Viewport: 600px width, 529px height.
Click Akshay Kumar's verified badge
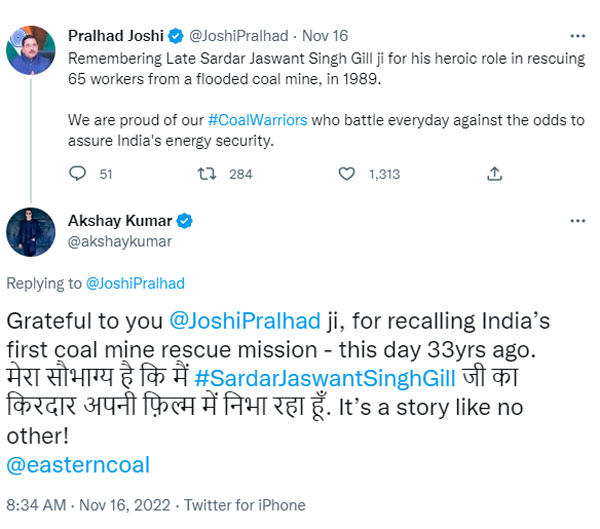(185, 221)
